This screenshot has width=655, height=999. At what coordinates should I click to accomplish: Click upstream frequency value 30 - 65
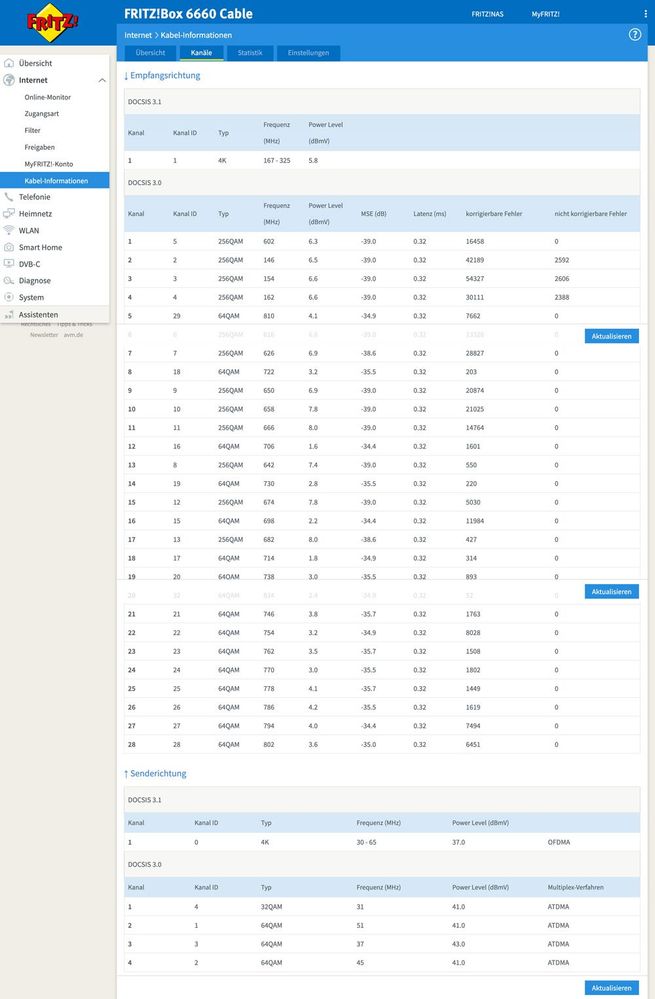(x=366, y=842)
